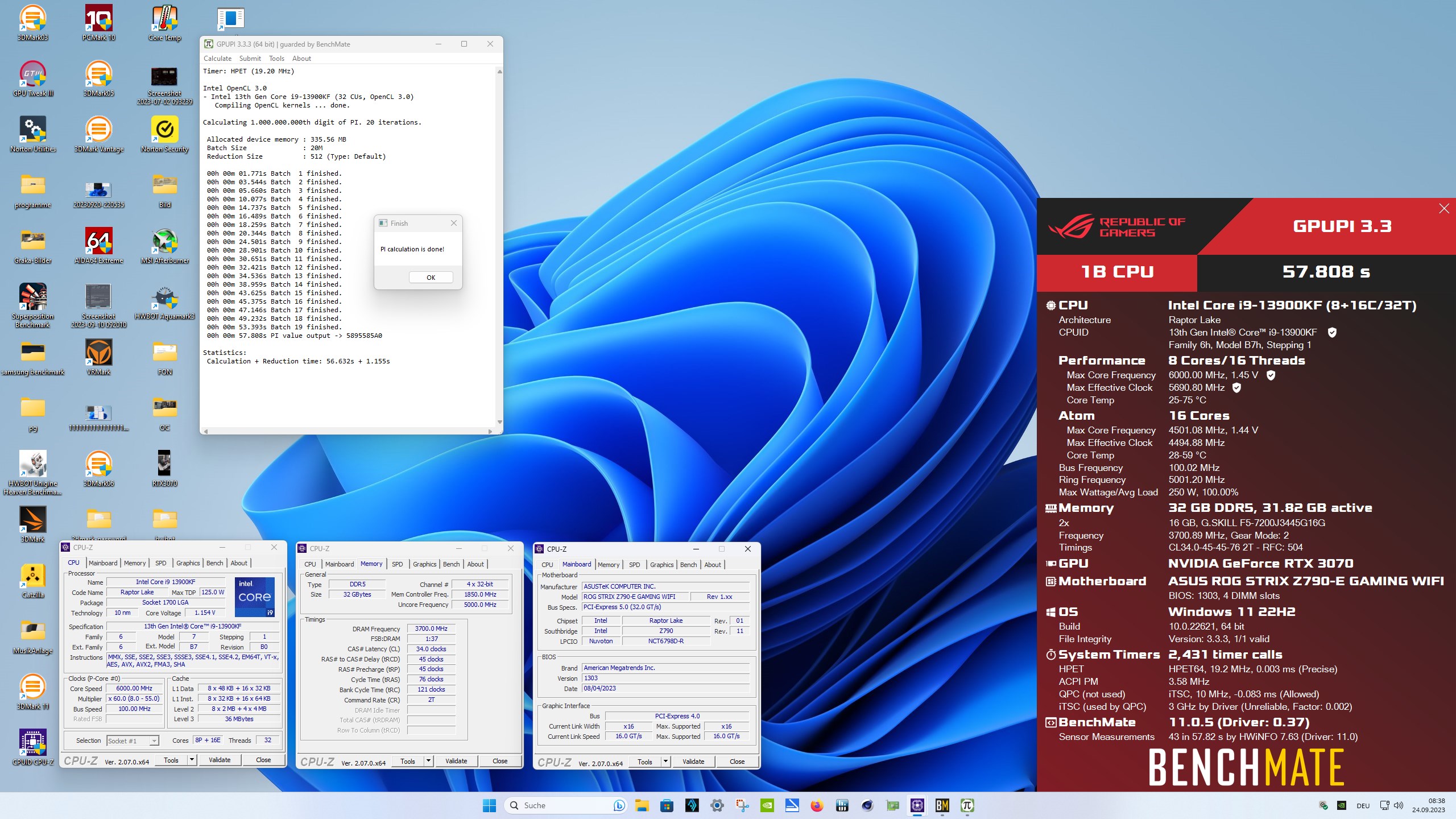
Task: Click OK in the Finish dialog
Action: pos(431,278)
